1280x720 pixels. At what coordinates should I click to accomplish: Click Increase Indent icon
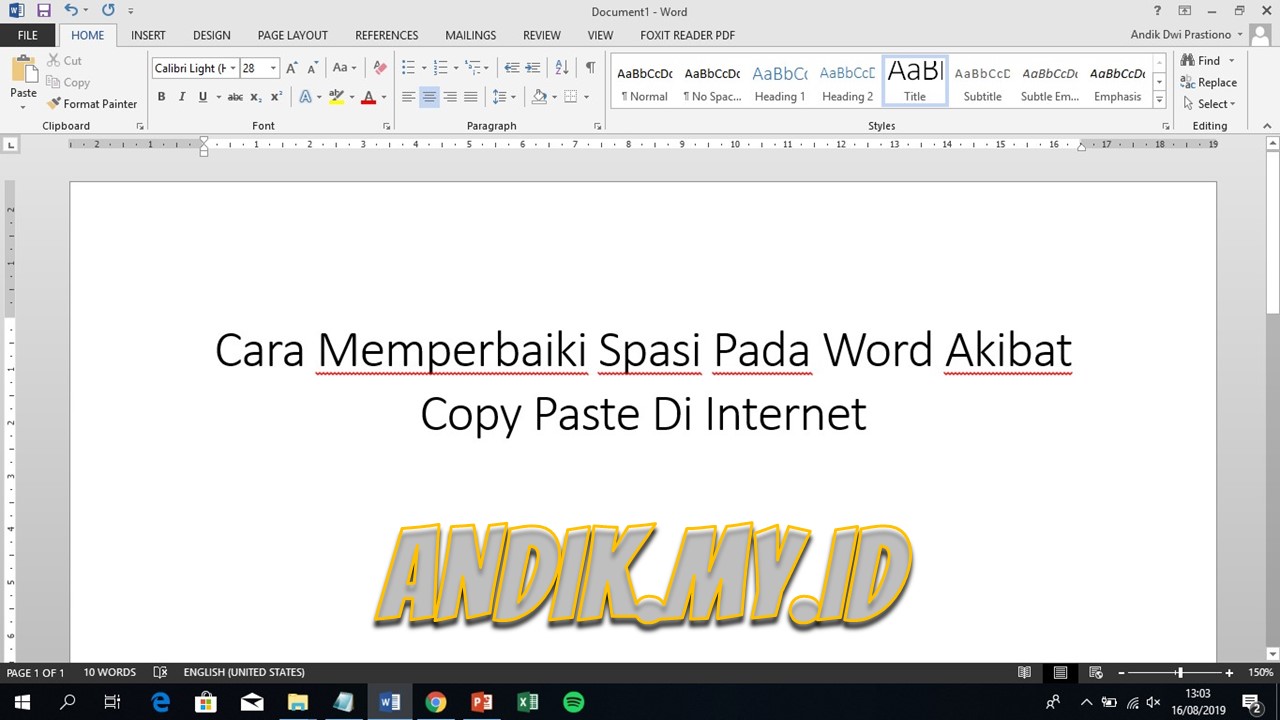[533, 68]
